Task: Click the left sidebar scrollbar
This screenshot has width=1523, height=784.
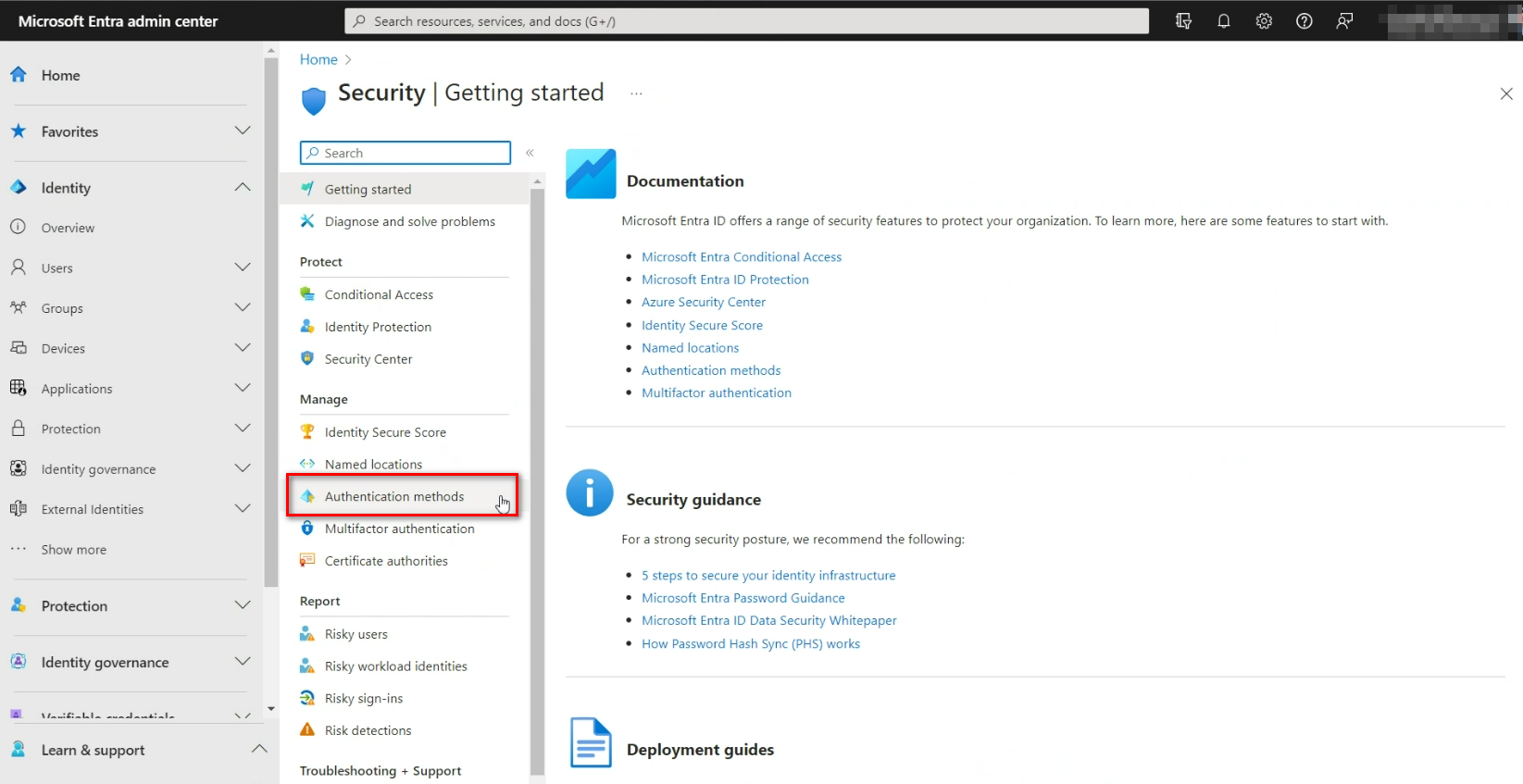Action: pos(271,324)
